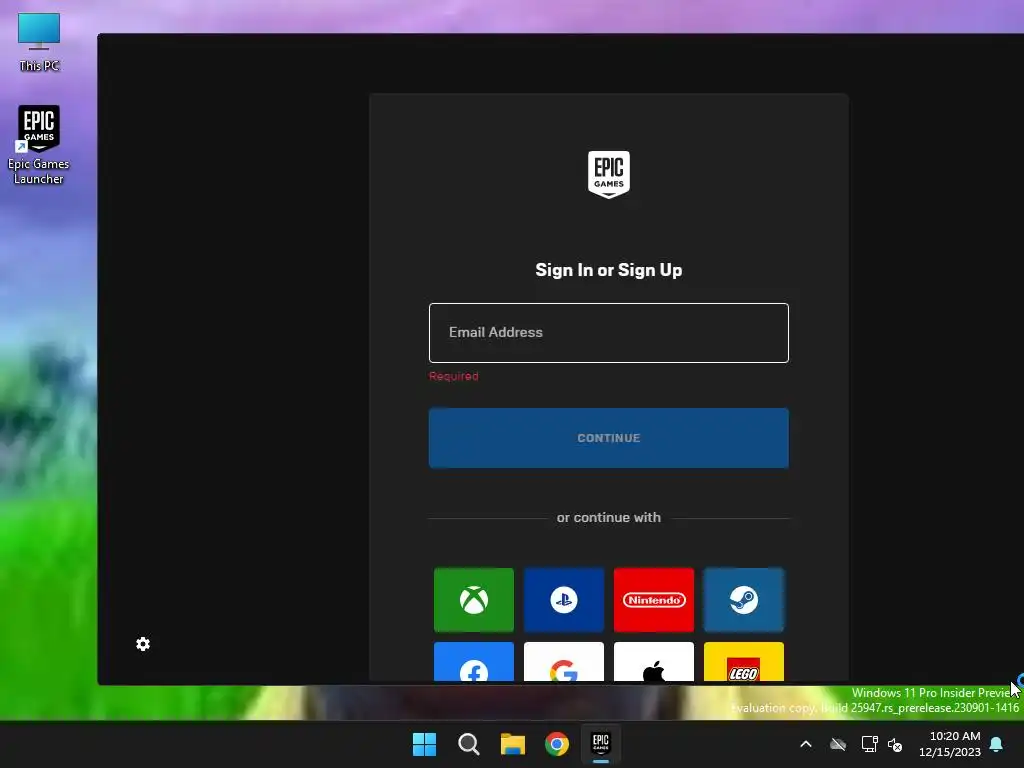Click the 'Sign In or Sign Up' heading

(609, 270)
